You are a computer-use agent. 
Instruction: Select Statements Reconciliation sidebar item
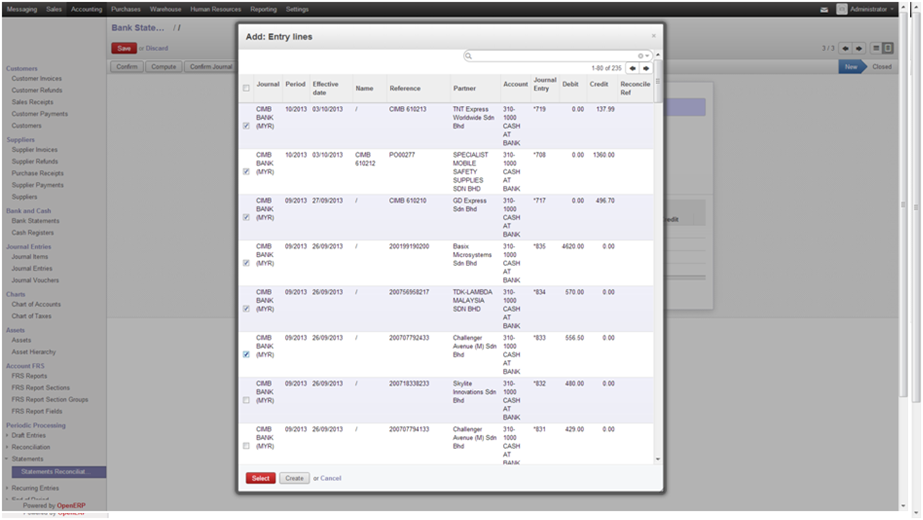[x=59, y=472]
